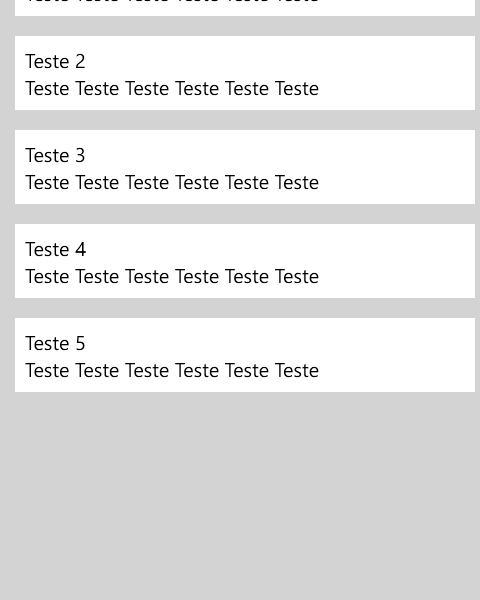The height and width of the screenshot is (600, 480).
Task: Select the description text under Teste 4
Action: coord(172,277)
